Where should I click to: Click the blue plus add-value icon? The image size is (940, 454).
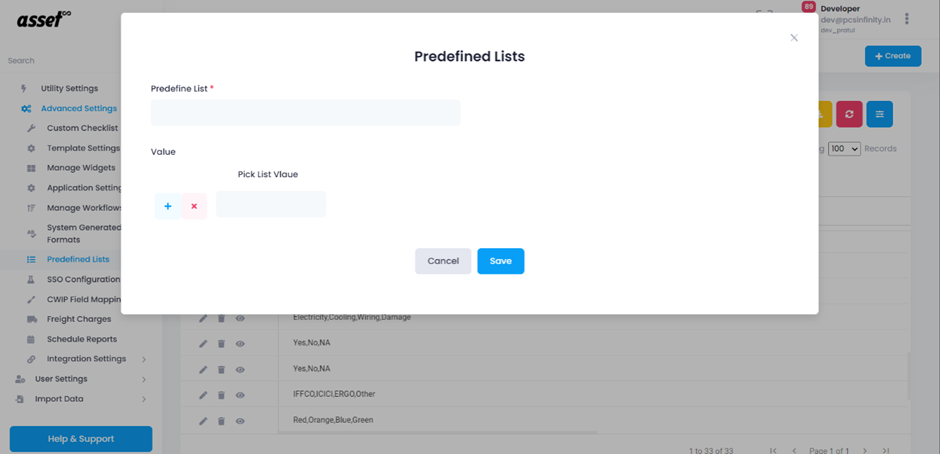pos(168,206)
